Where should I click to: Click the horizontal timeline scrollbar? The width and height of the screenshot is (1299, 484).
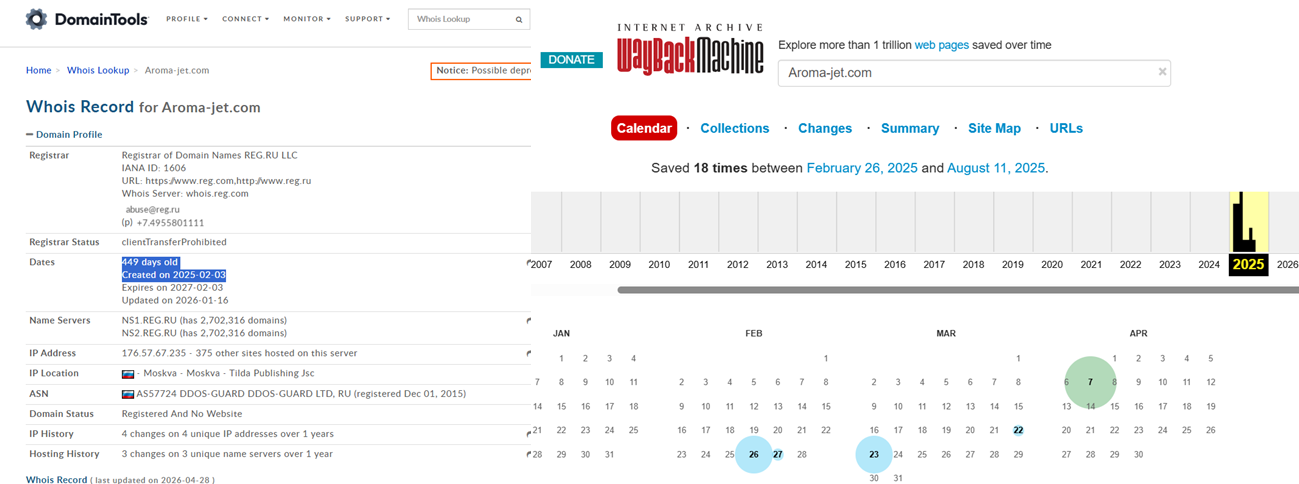point(957,290)
